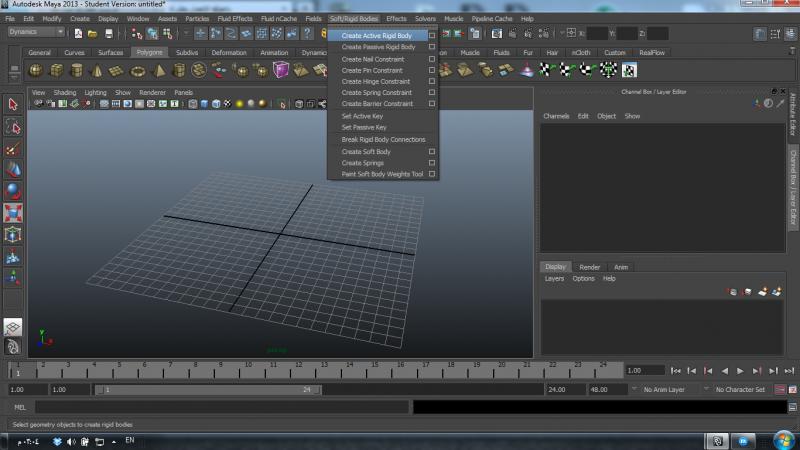Click the textured checker viewport icon

coord(228,104)
